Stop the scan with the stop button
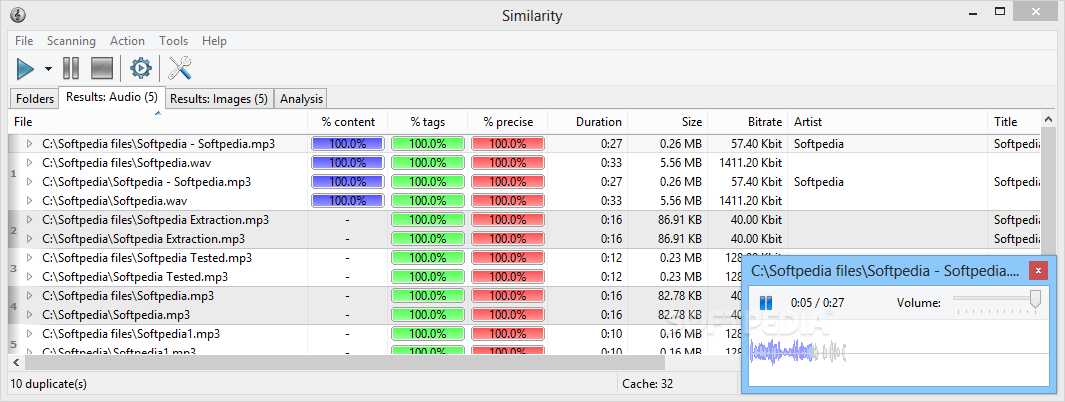Image resolution: width=1065 pixels, height=402 pixels. [x=101, y=68]
